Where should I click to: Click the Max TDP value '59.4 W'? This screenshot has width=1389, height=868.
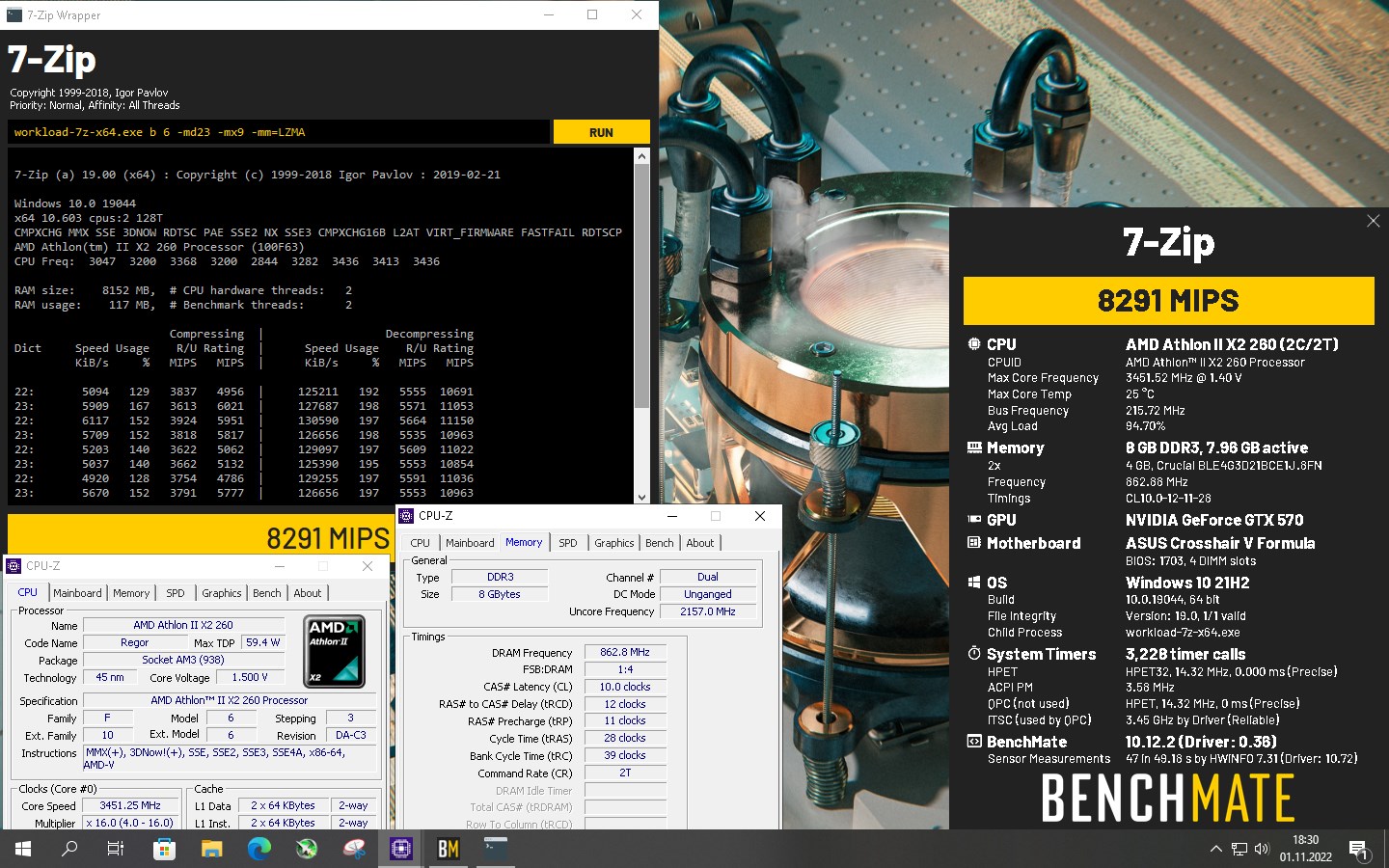(x=262, y=642)
